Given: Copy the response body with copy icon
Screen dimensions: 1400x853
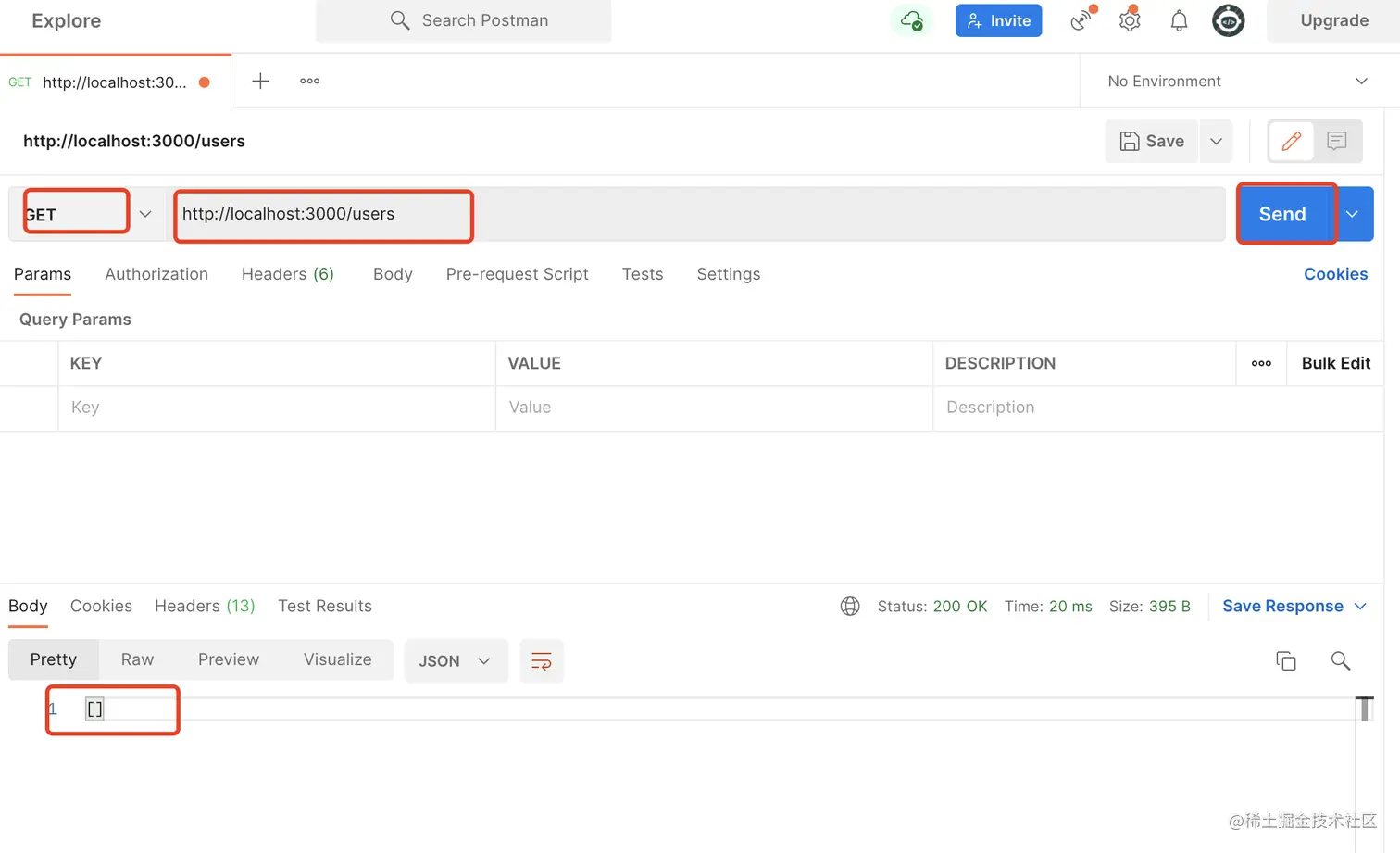Looking at the screenshot, I should (x=1286, y=660).
